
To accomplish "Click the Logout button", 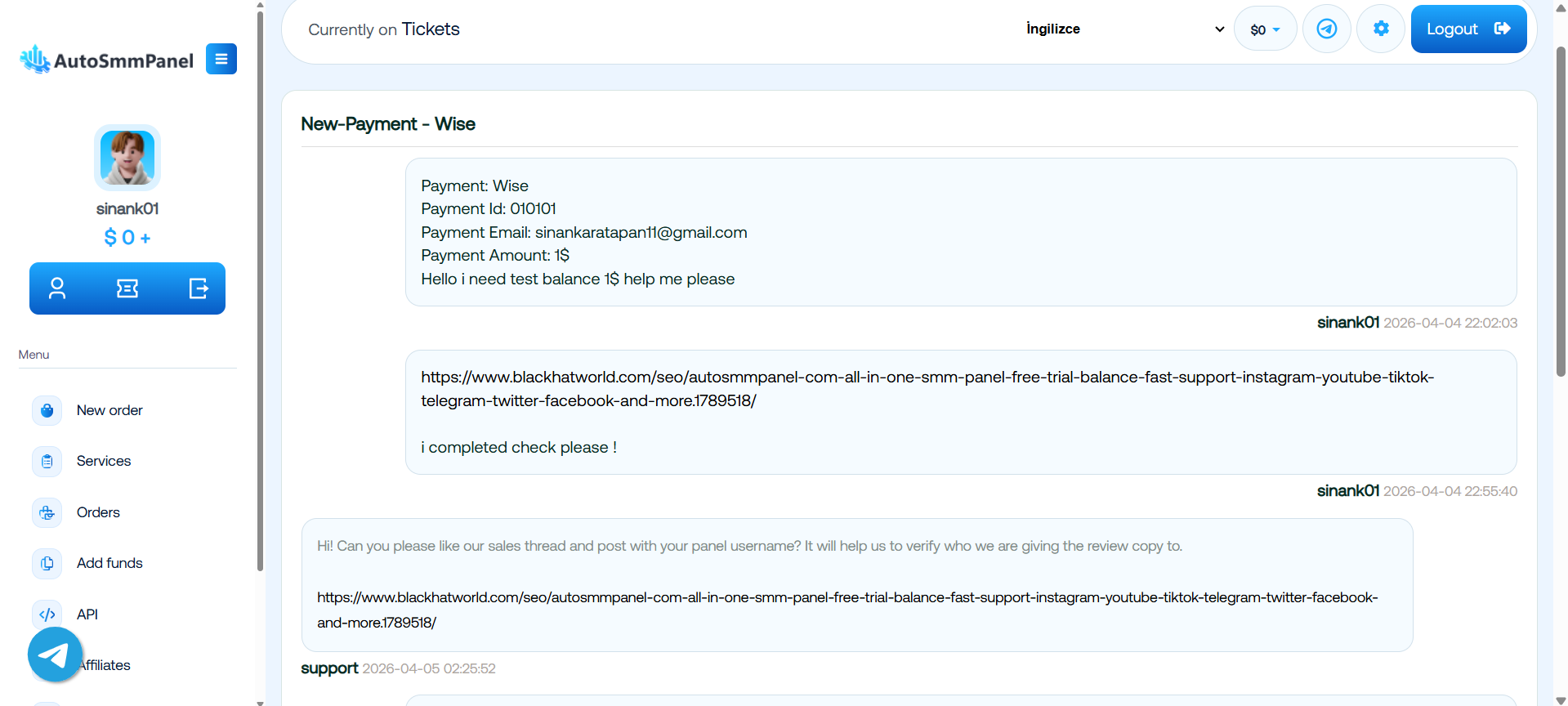I will tap(1468, 29).
